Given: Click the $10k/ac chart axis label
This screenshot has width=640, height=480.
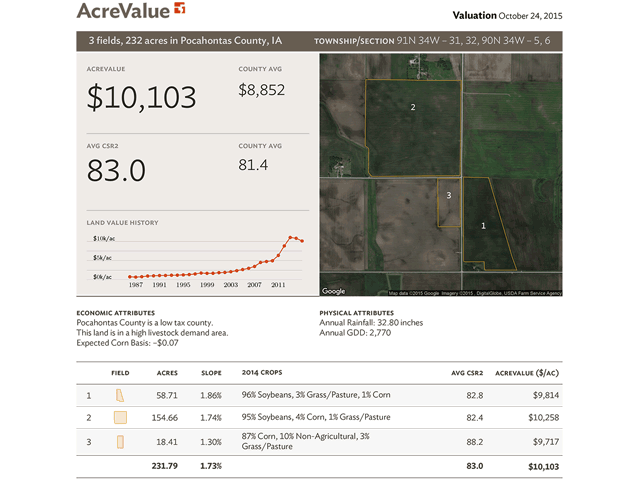Looking at the screenshot, I should [104, 238].
